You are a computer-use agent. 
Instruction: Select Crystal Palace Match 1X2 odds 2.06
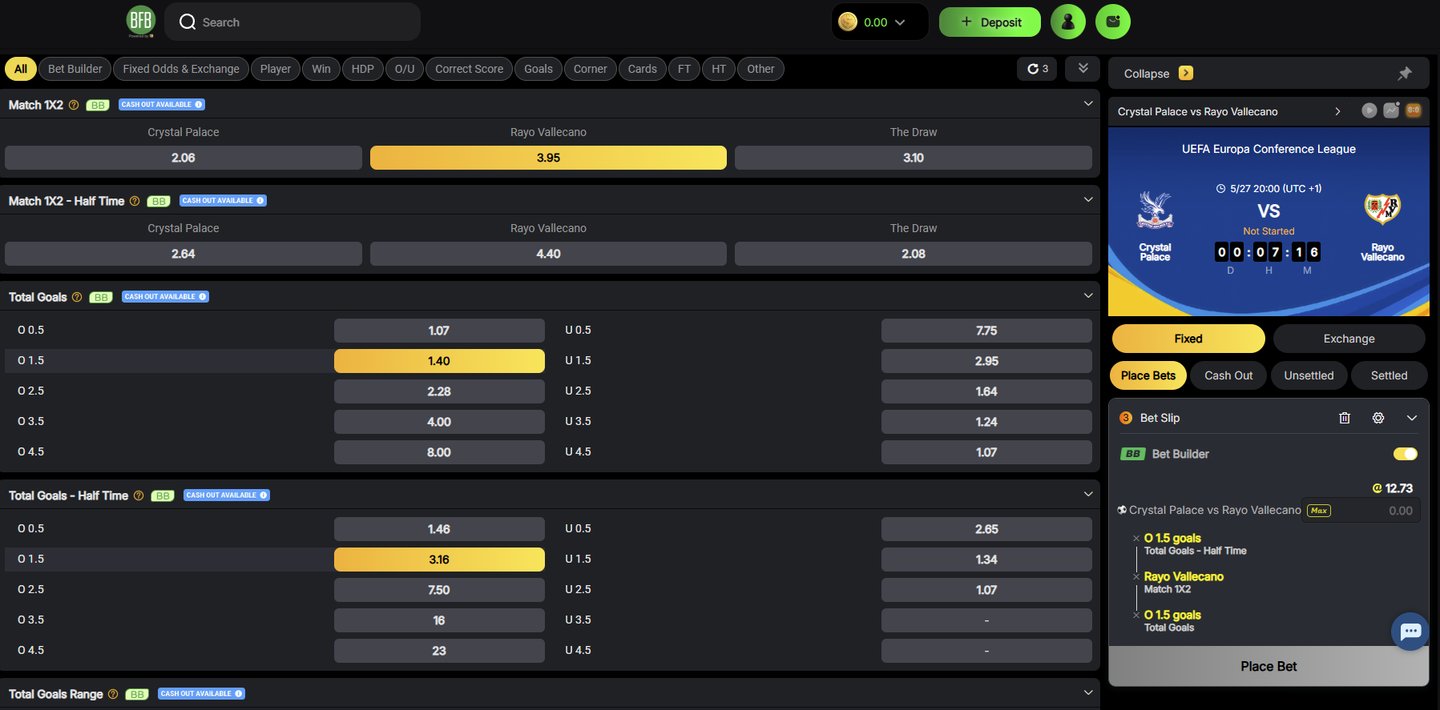[183, 158]
